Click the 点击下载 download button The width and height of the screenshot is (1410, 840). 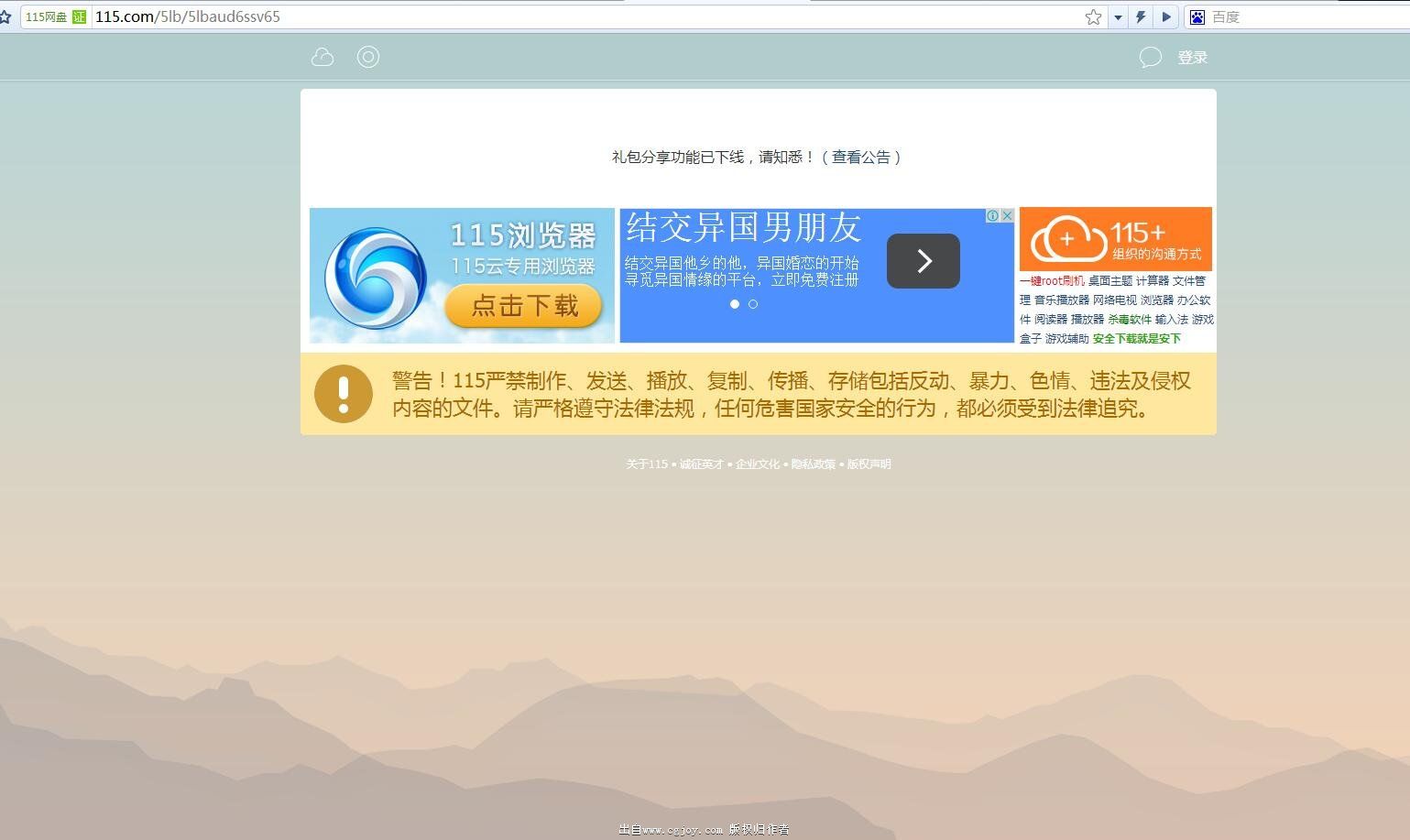524,306
